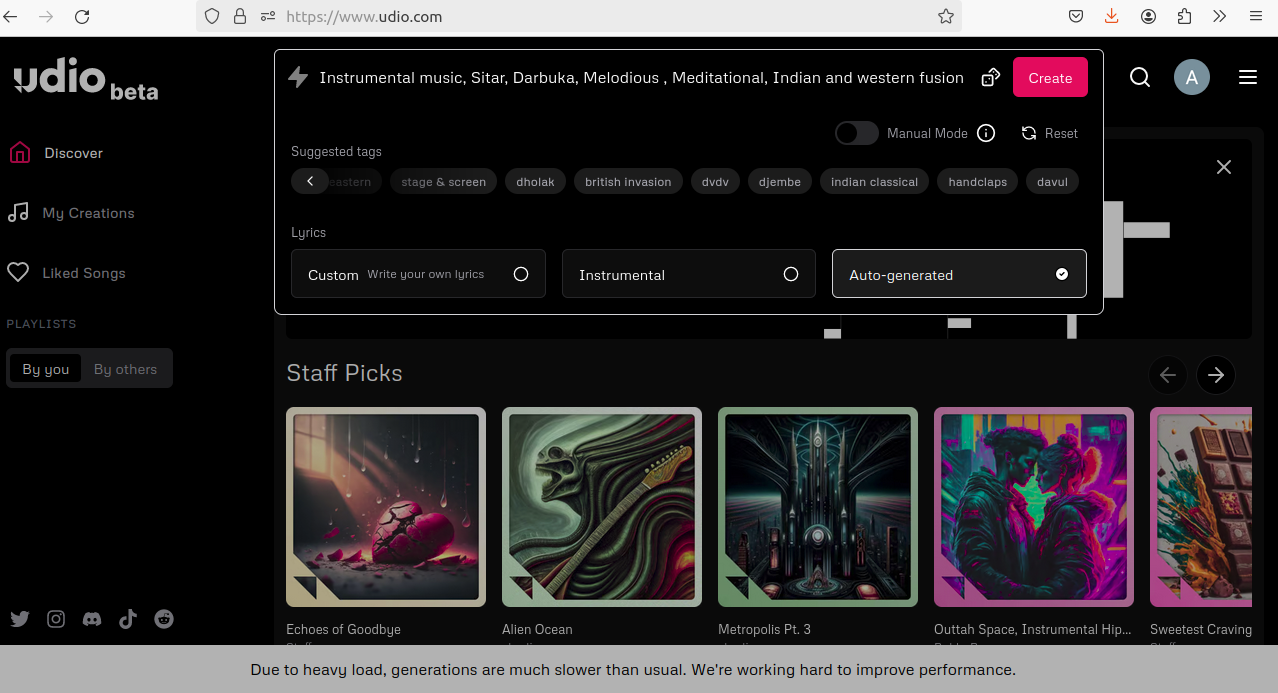Show previous Staff Picks with left arrow
The width and height of the screenshot is (1278, 693).
(x=1168, y=375)
